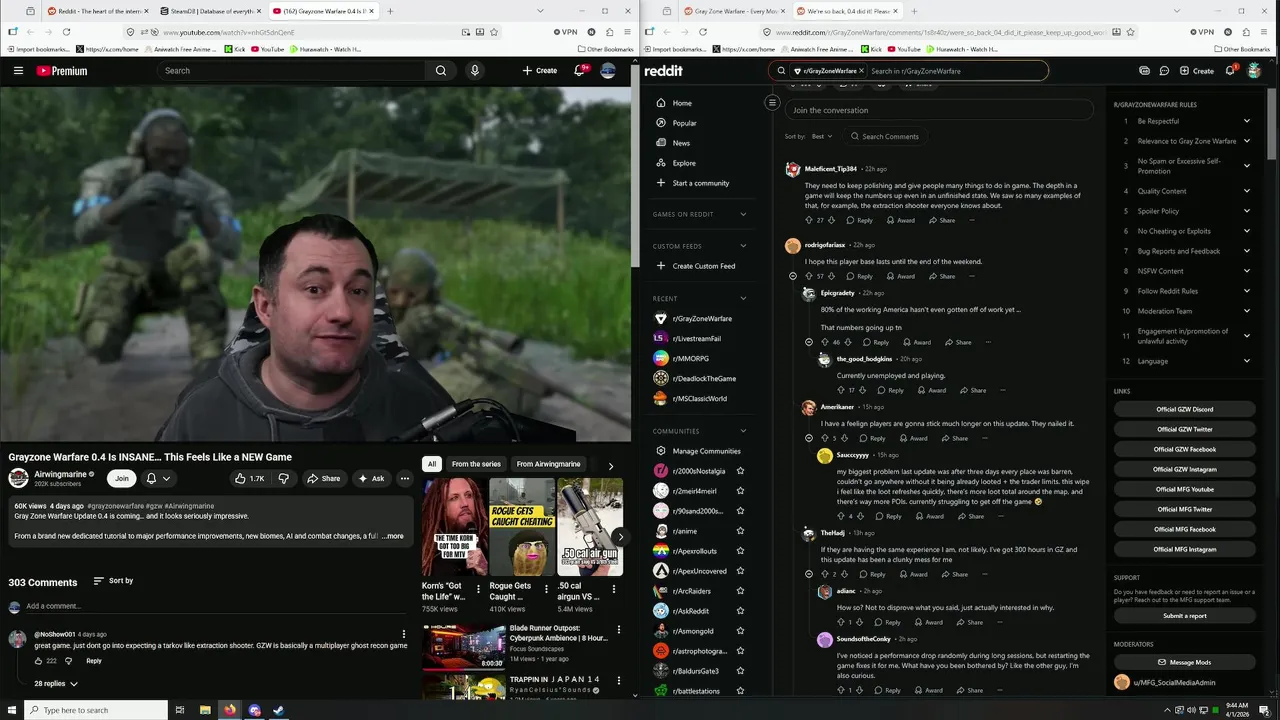Screen dimensions: 1280x720
Task: Open the Official GZW Discord link
Action: 1185,409
